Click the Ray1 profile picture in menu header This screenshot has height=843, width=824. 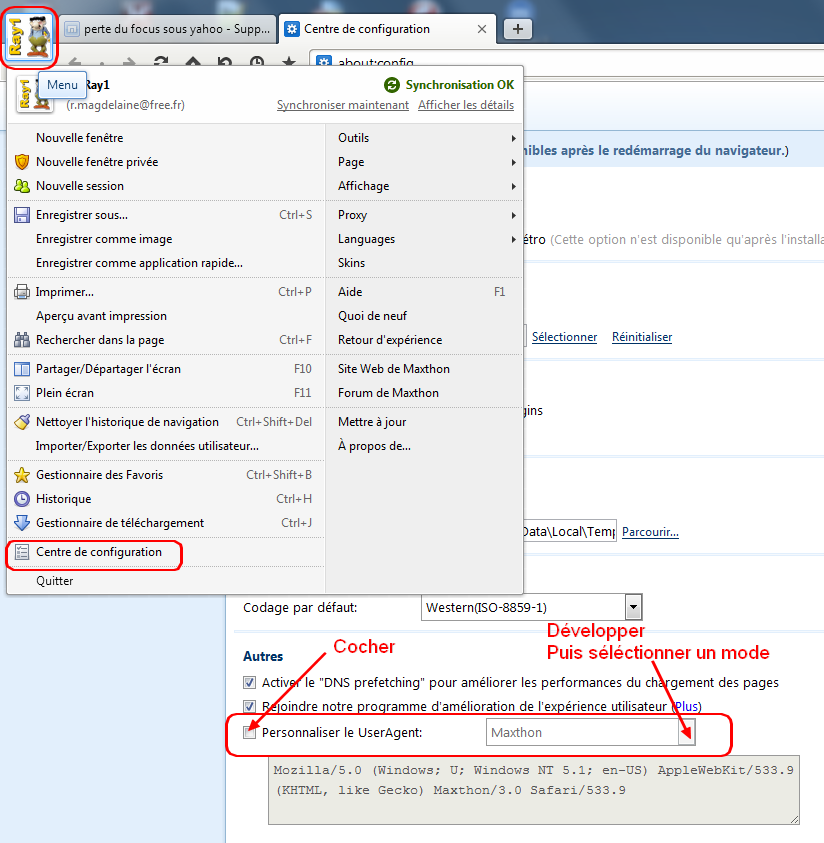34,95
